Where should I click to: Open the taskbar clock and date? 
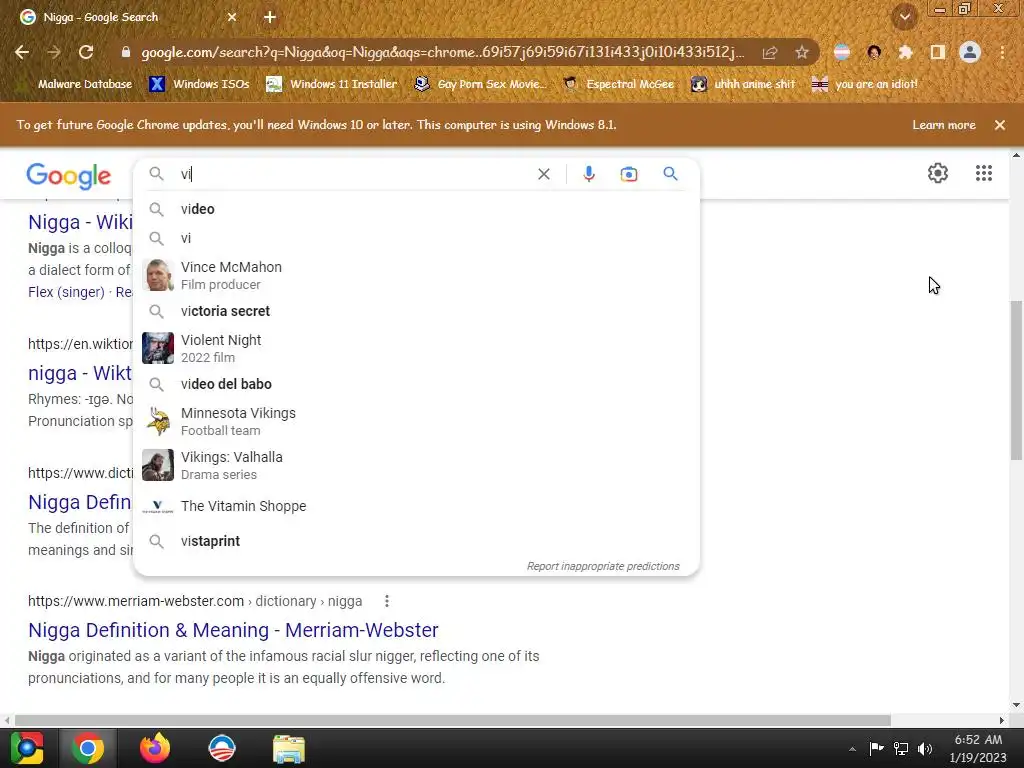978,748
